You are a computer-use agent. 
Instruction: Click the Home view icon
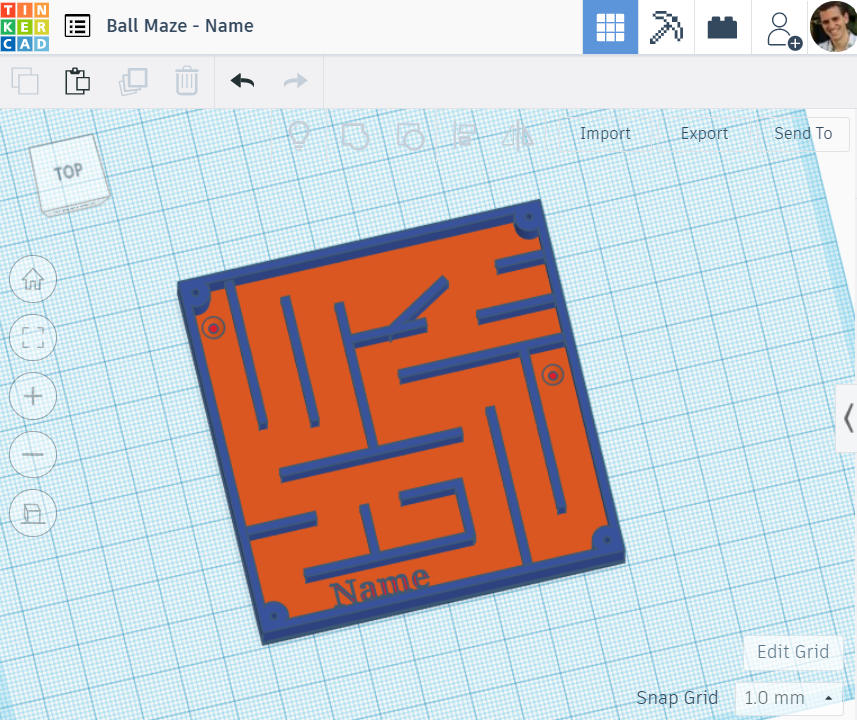click(32, 279)
